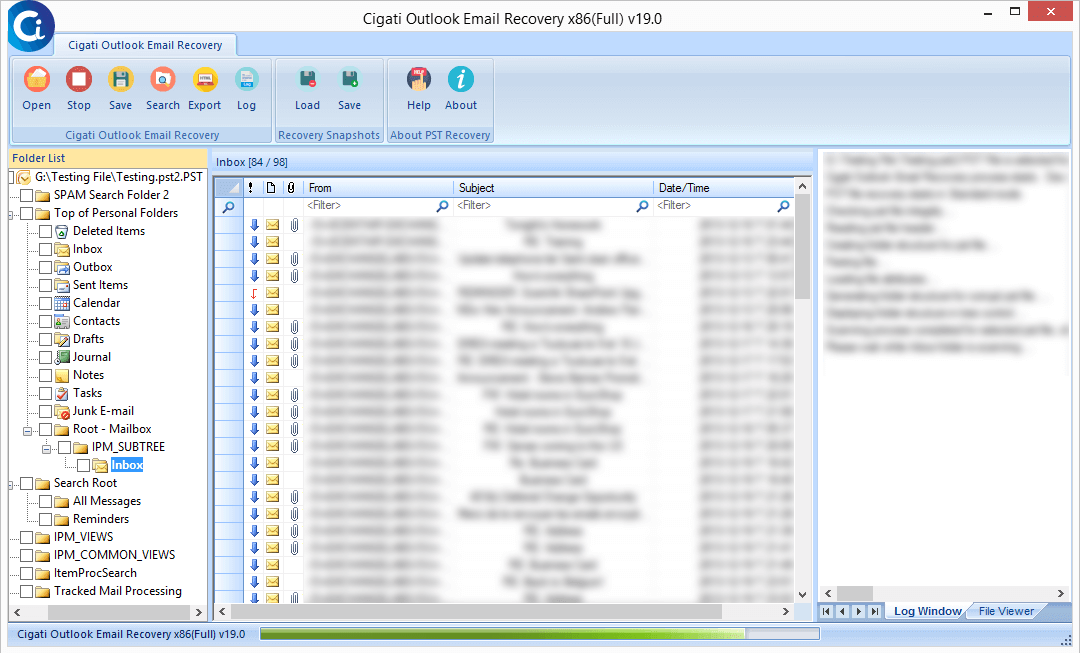Click the From filter magnifier icon

(x=442, y=206)
